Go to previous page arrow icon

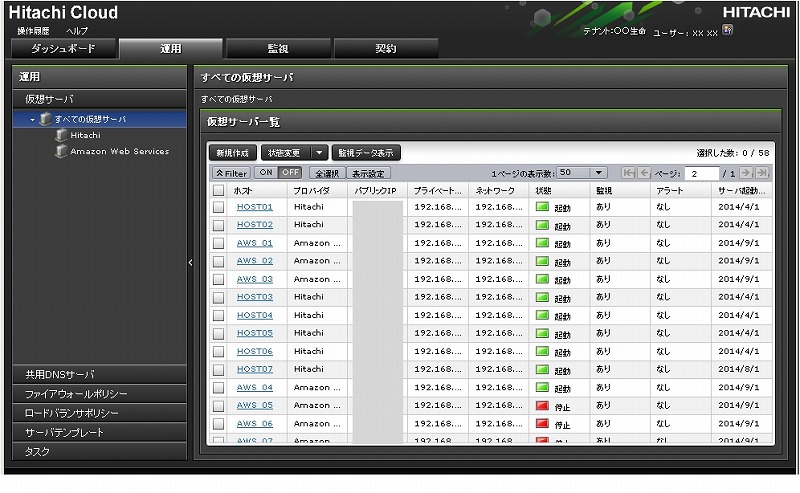(644, 173)
